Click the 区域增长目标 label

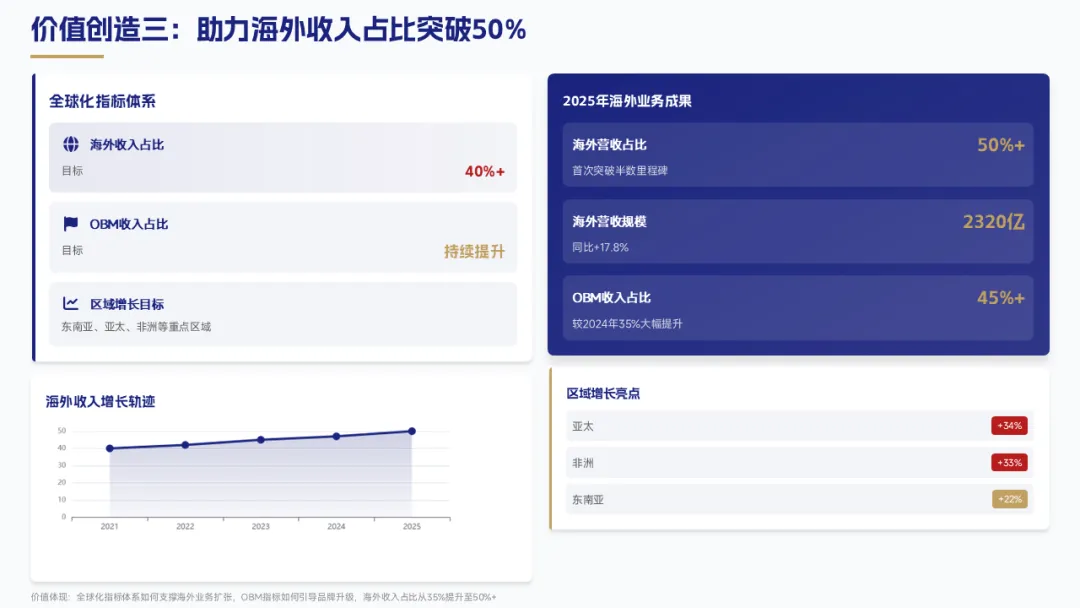(127, 304)
